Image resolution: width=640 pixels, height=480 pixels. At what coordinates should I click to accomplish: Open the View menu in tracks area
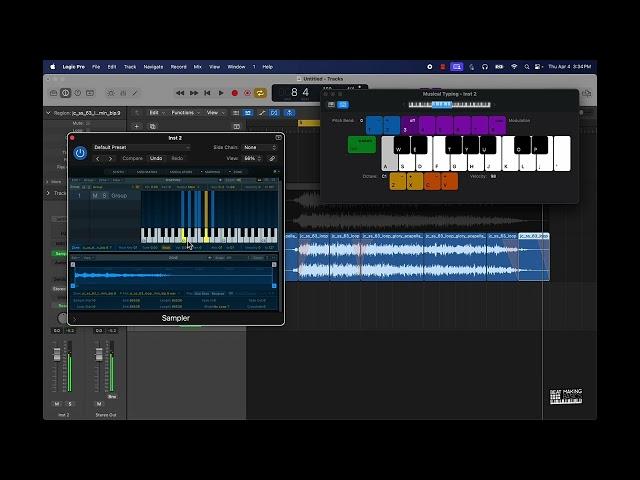(215, 113)
